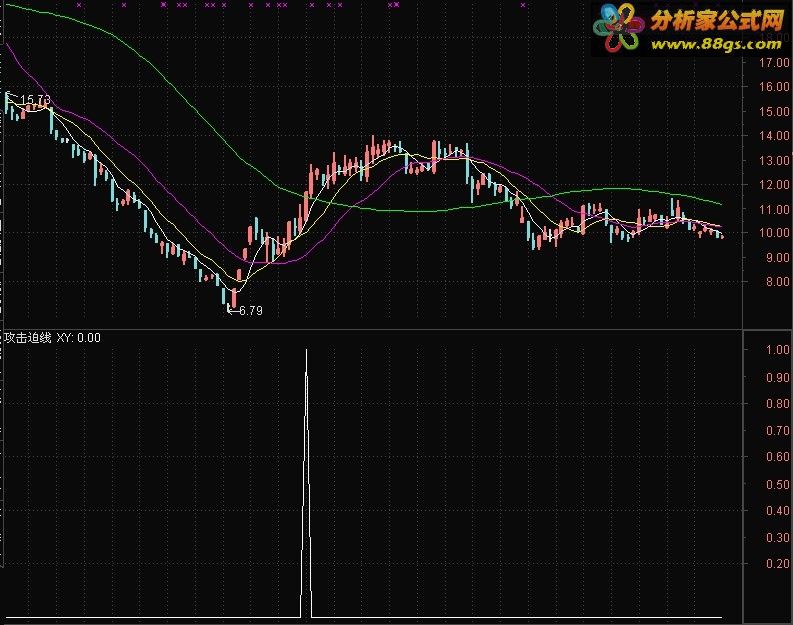The width and height of the screenshot is (793, 625).
Task: Select the 6.79 low price marker
Action: (251, 310)
